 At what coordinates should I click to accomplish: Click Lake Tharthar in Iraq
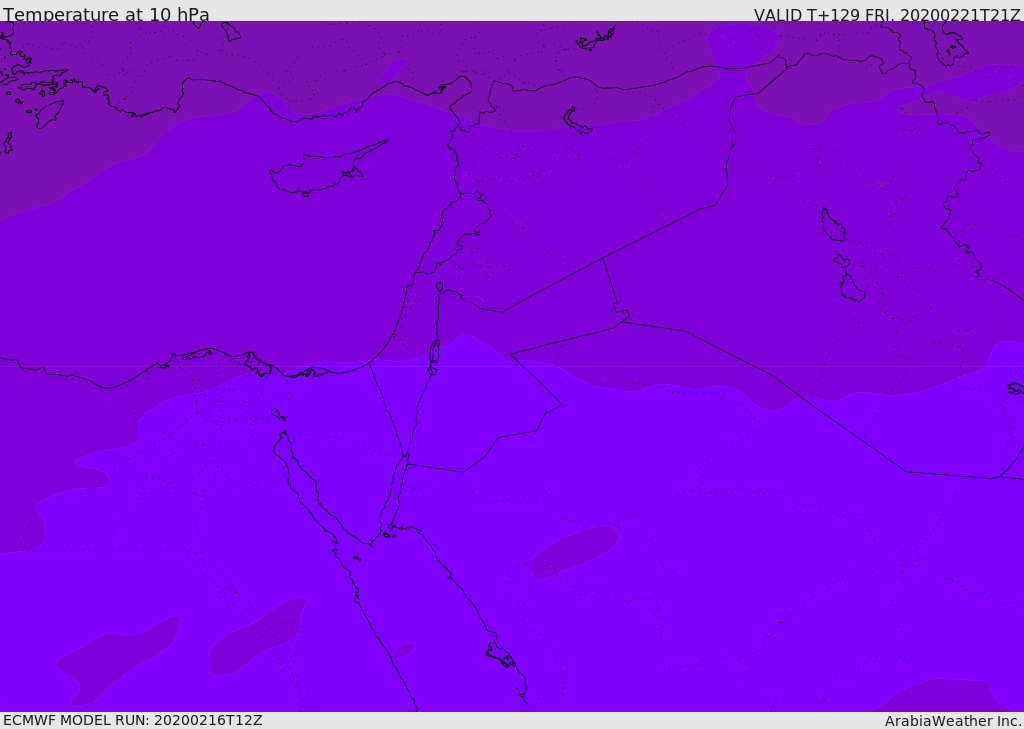click(832, 225)
